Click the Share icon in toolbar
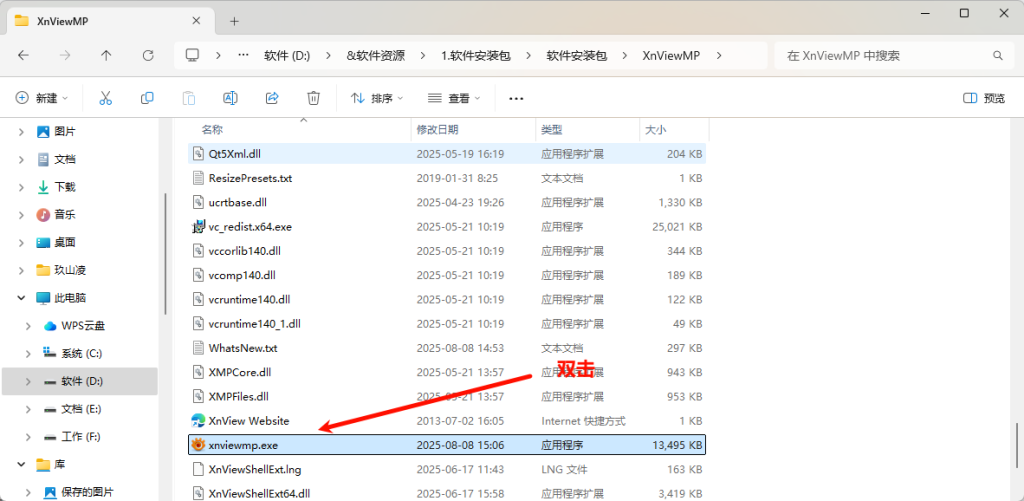 coord(272,98)
